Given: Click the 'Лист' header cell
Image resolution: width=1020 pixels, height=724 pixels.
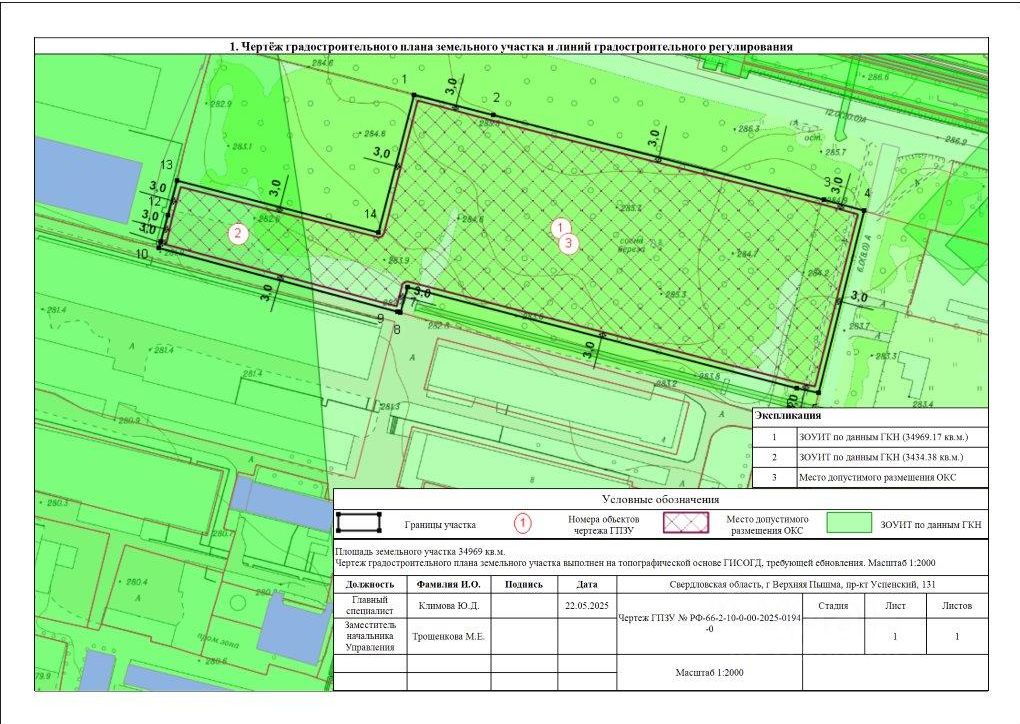Looking at the screenshot, I should [895, 606].
